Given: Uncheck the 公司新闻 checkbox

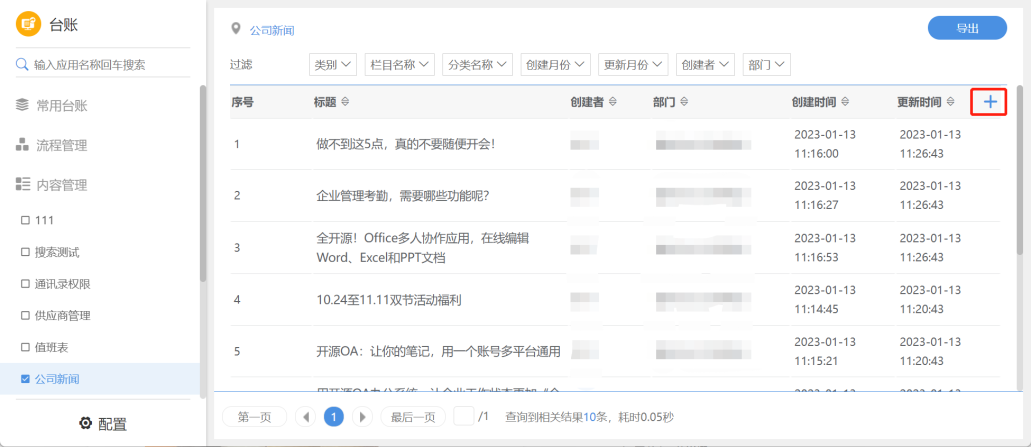Looking at the screenshot, I should (x=25, y=379).
